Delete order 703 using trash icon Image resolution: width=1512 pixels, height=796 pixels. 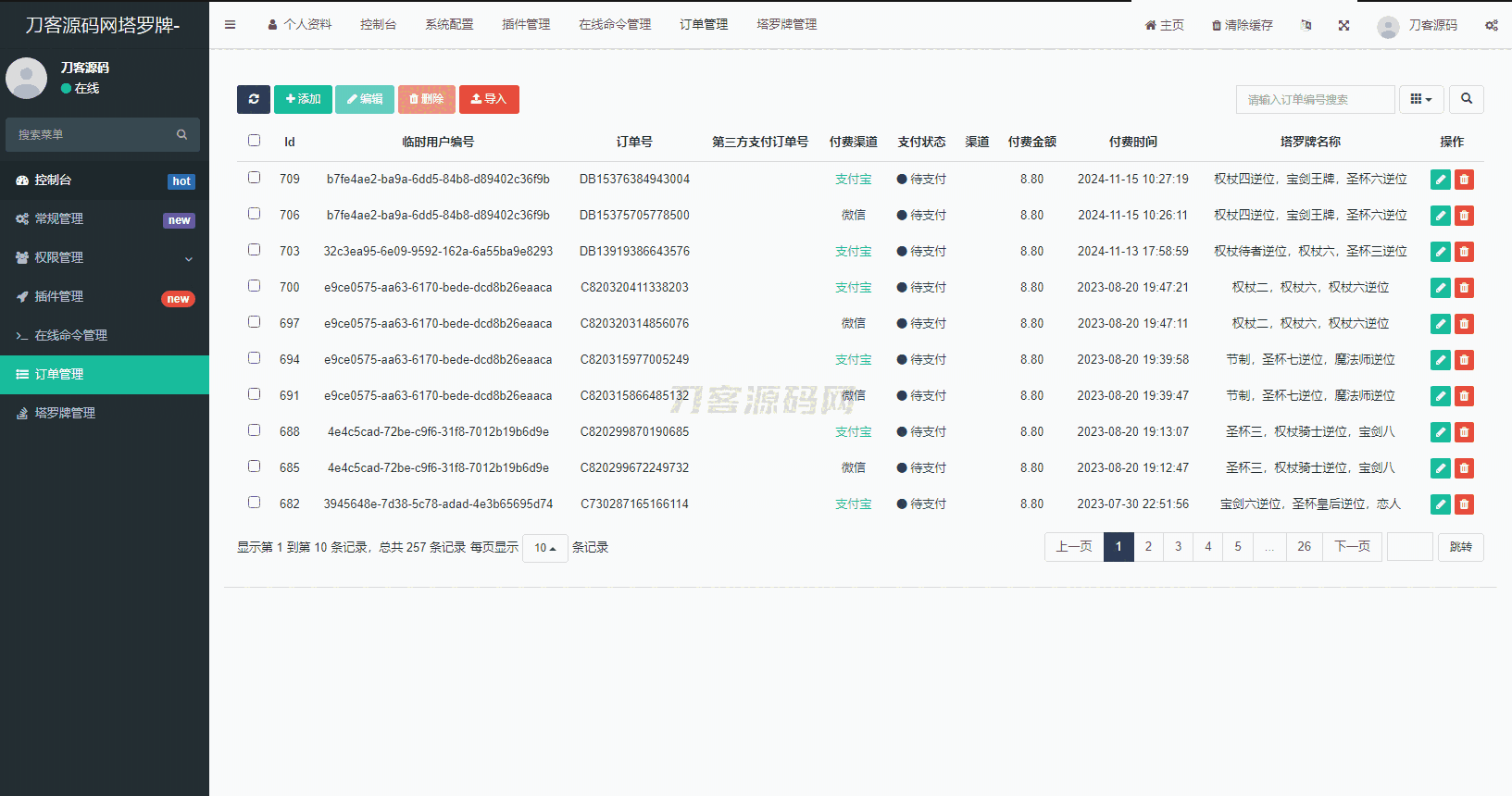[x=1464, y=252]
